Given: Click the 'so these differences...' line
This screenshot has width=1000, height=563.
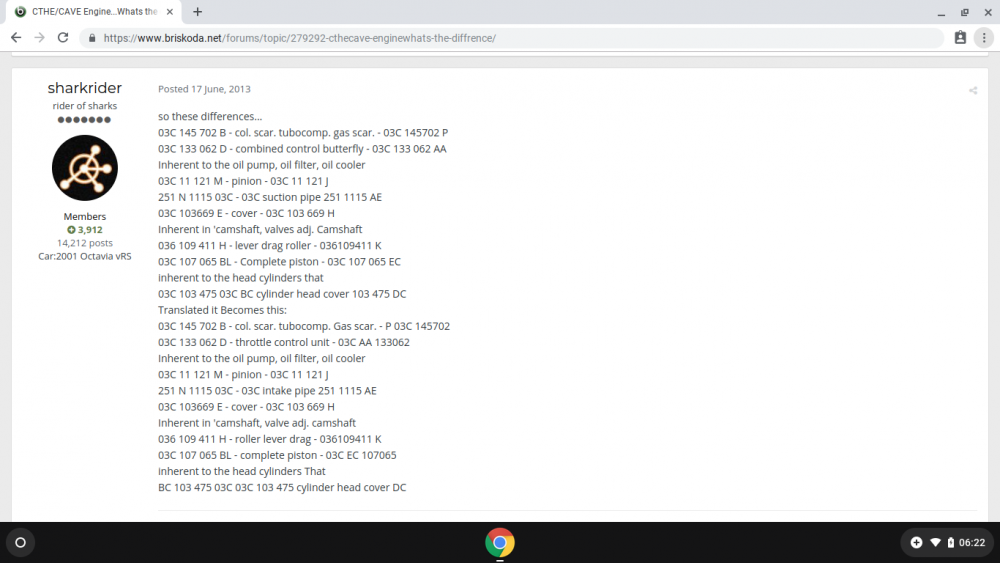Looking at the screenshot, I should coord(210,117).
